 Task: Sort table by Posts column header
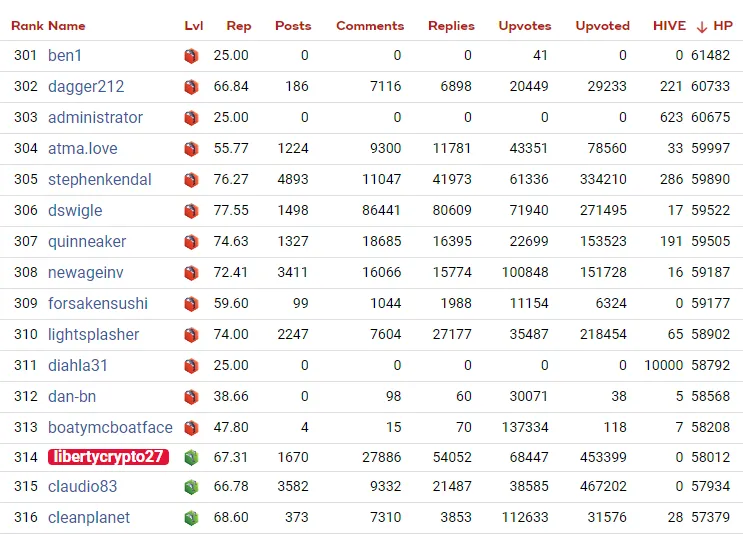293,26
